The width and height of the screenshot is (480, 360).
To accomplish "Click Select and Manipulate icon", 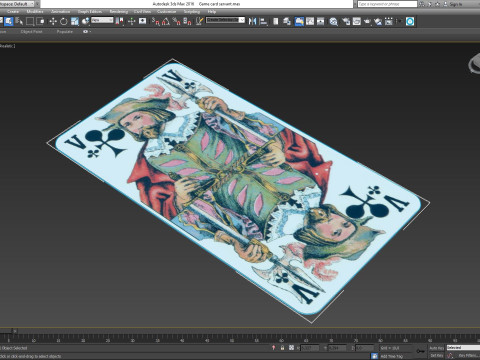I will (132, 22).
